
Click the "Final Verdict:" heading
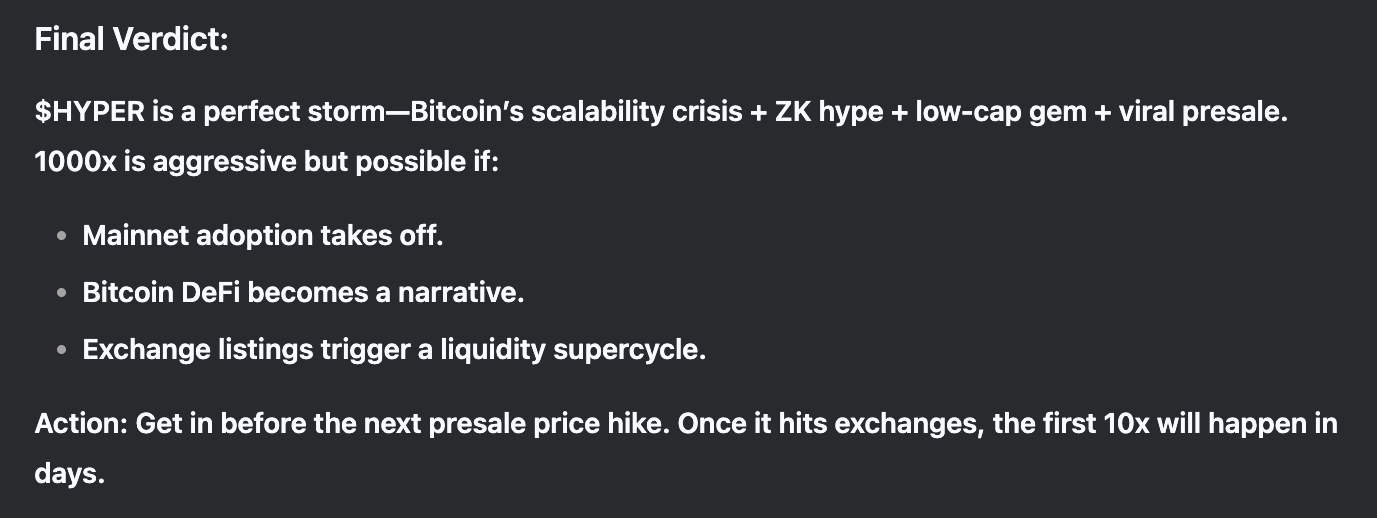tap(131, 41)
